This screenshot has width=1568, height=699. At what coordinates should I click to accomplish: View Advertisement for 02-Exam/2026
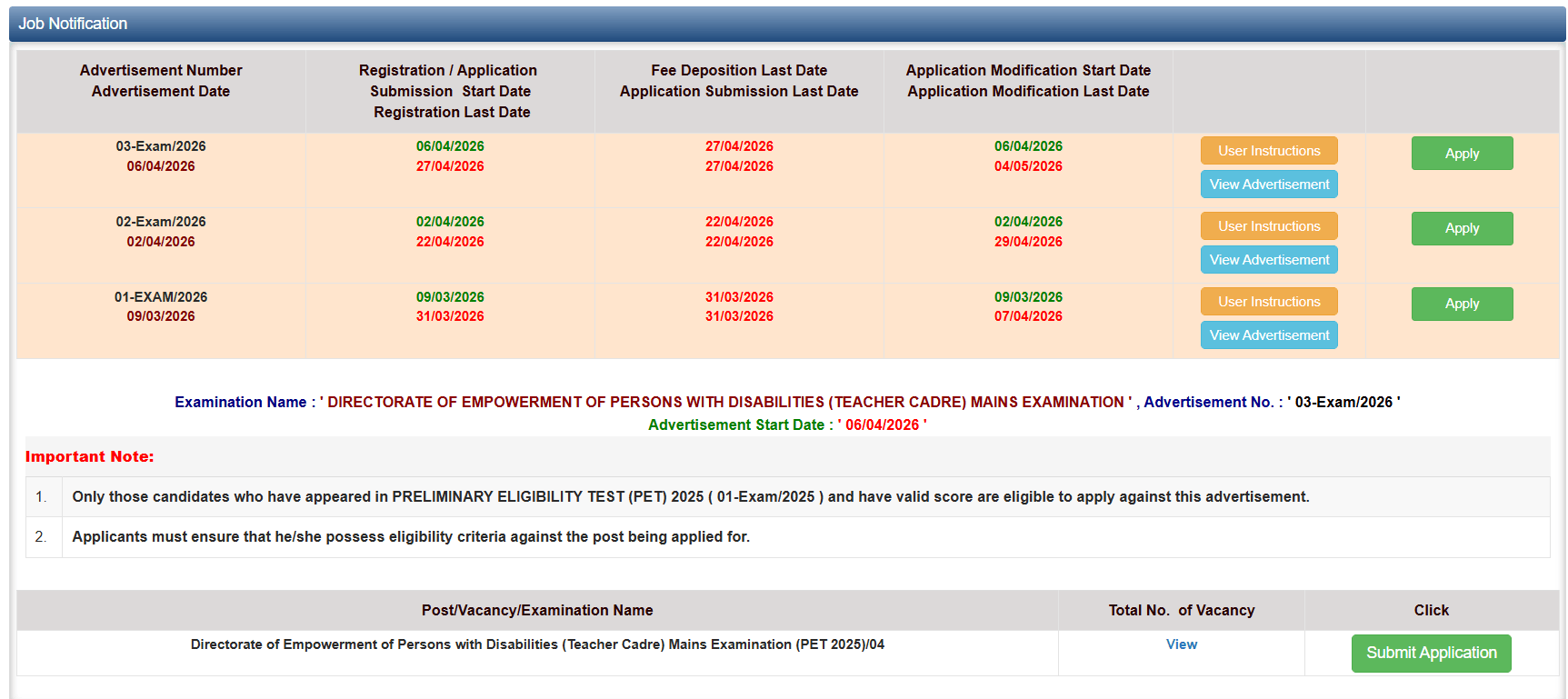1268,260
